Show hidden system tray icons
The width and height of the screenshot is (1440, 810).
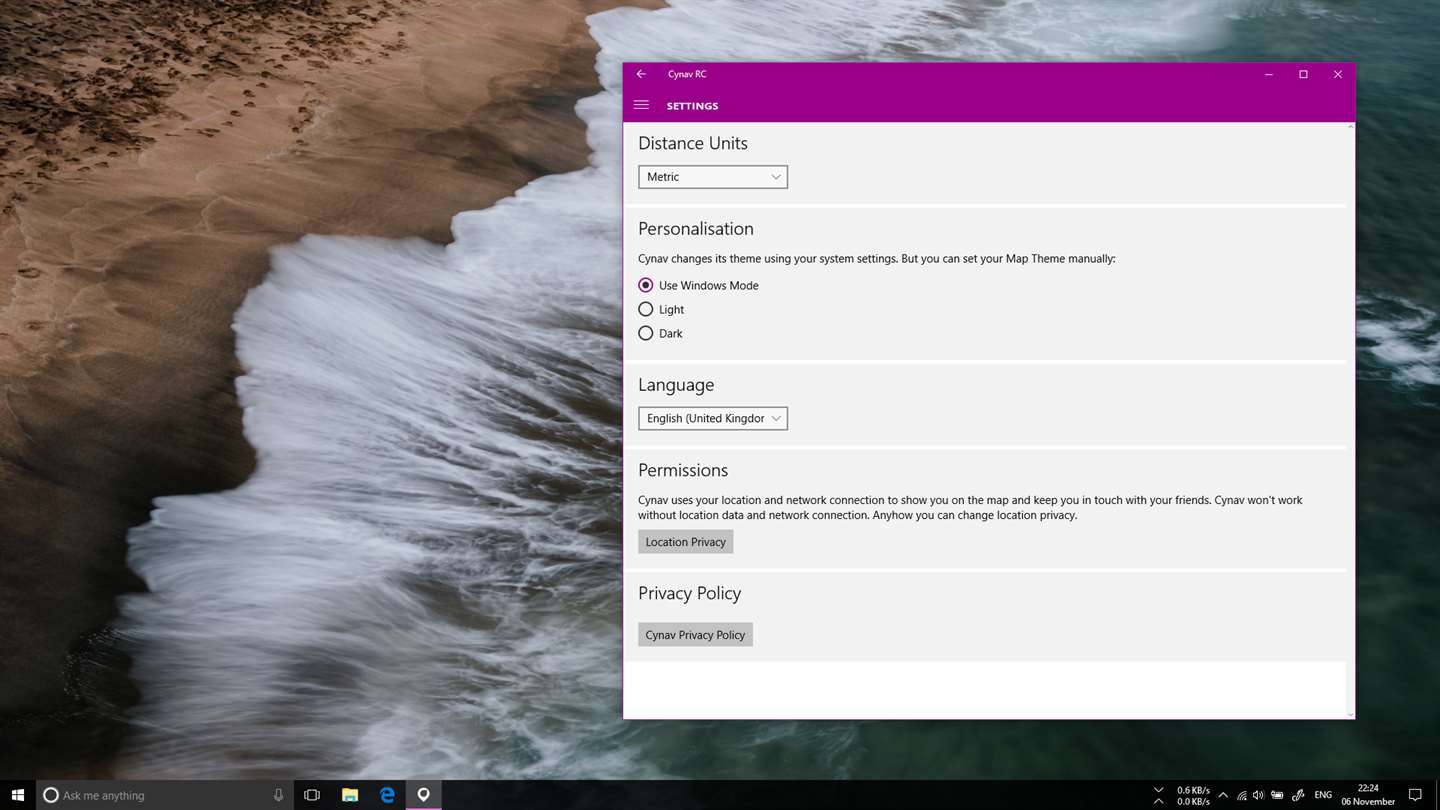click(1223, 795)
